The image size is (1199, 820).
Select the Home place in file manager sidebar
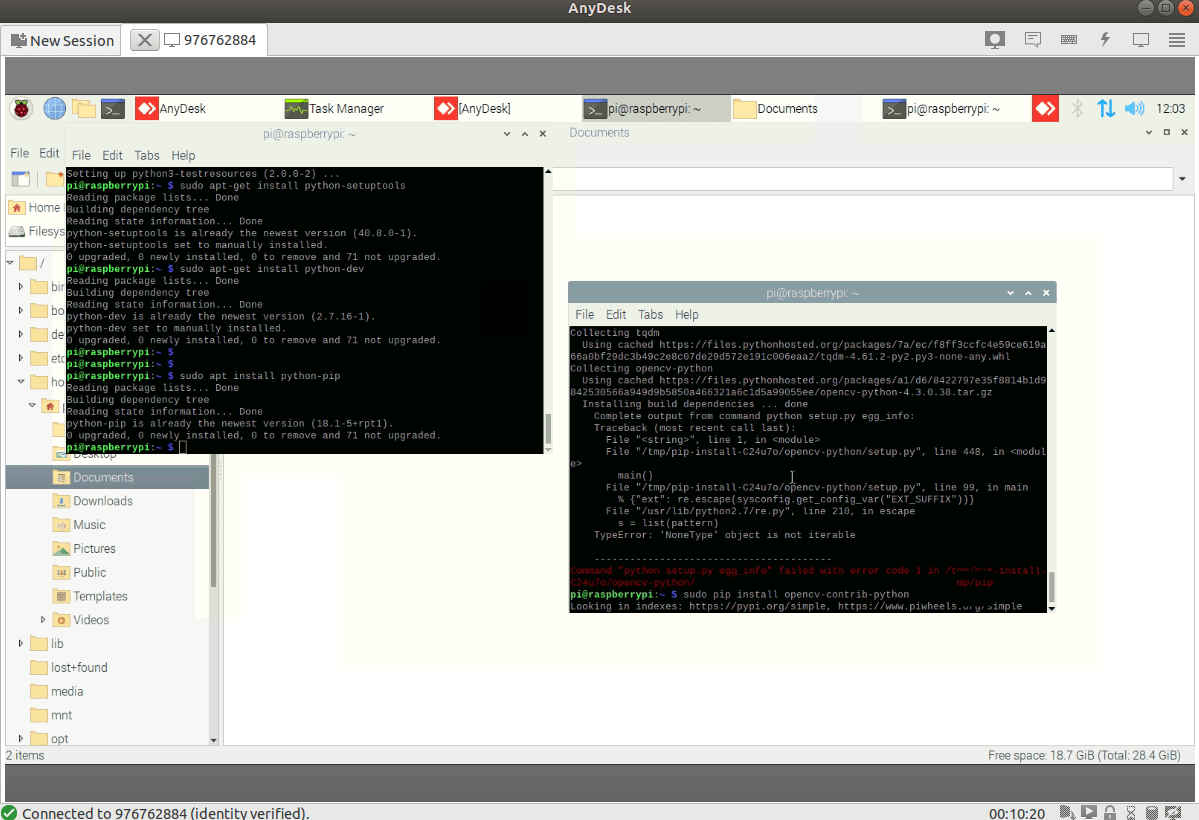34,207
